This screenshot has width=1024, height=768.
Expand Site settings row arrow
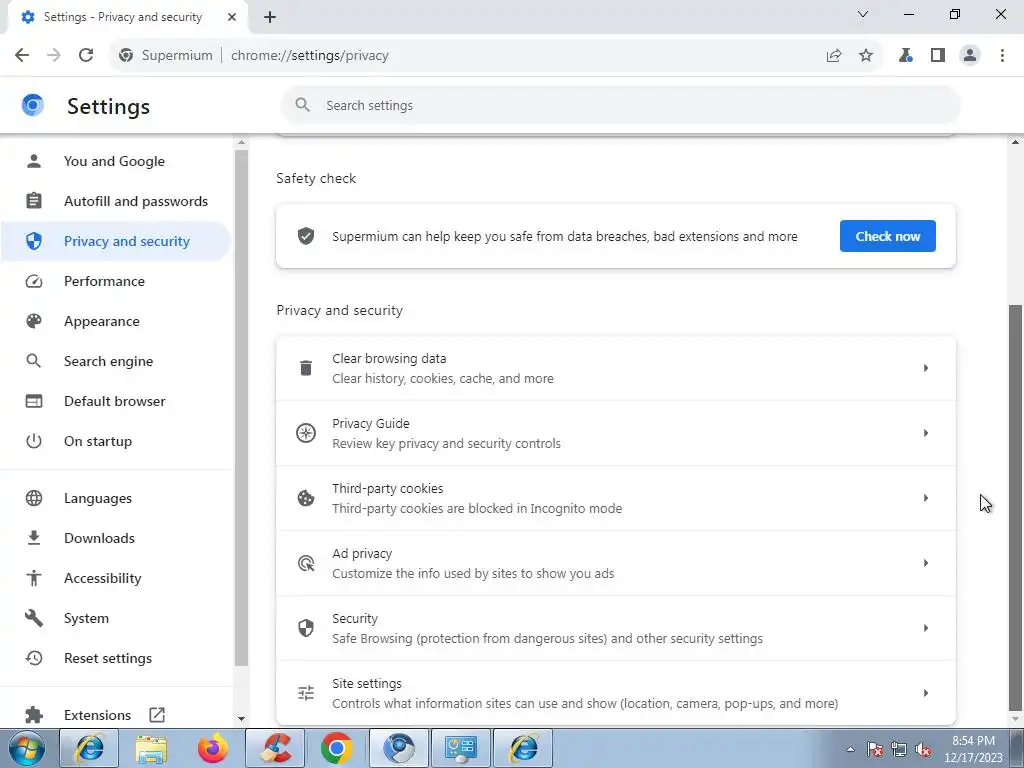926,693
